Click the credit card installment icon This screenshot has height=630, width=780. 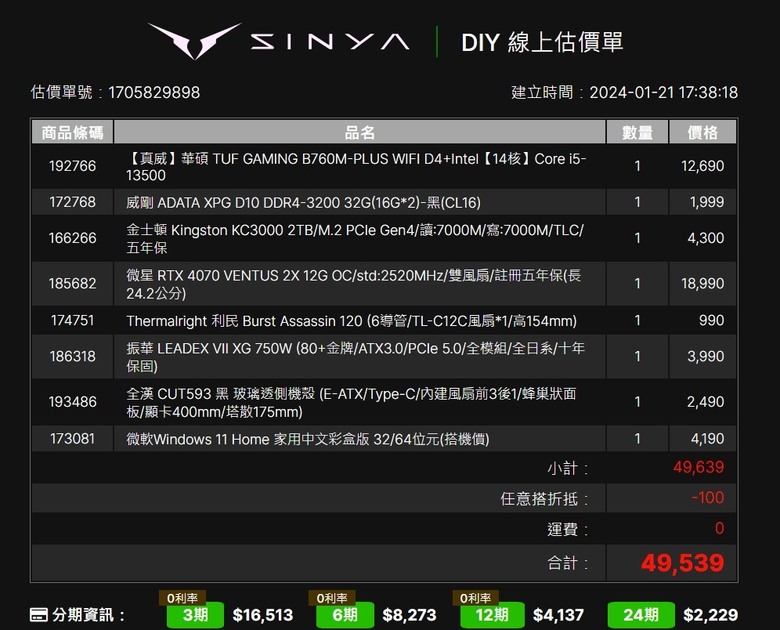tap(39, 615)
